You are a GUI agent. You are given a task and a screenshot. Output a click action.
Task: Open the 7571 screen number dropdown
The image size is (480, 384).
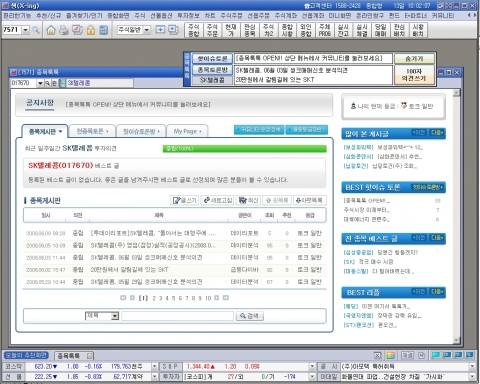[26, 30]
